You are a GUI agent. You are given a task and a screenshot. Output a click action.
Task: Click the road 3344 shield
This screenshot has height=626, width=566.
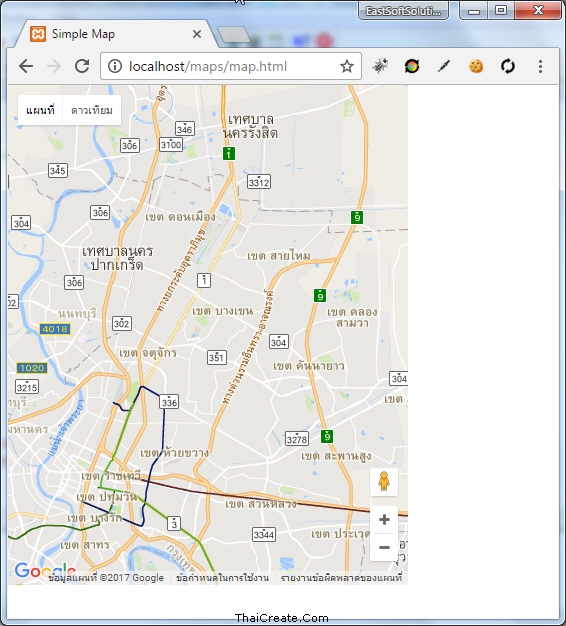[x=264, y=534]
